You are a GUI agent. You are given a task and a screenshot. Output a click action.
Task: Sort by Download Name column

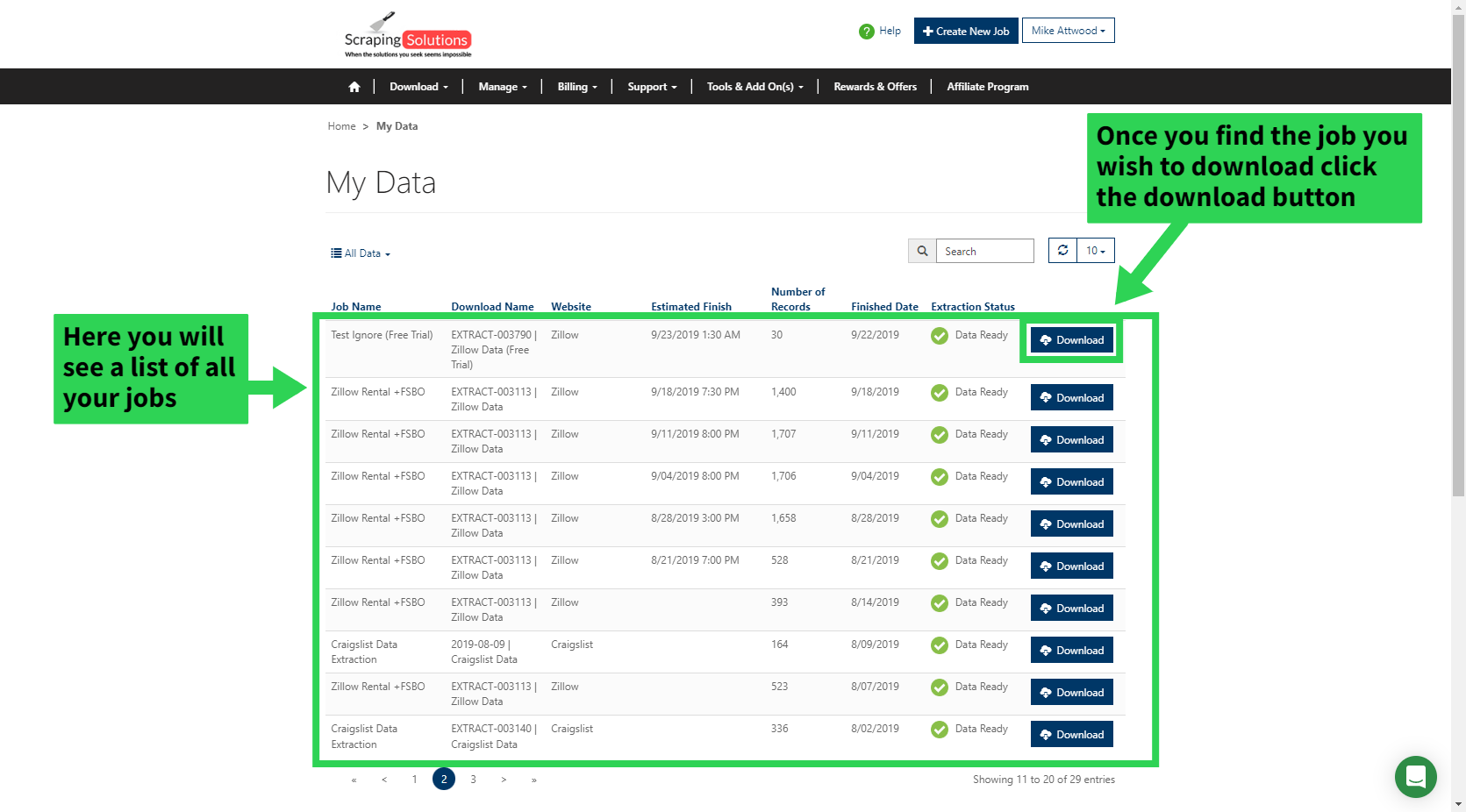pyautogui.click(x=492, y=307)
